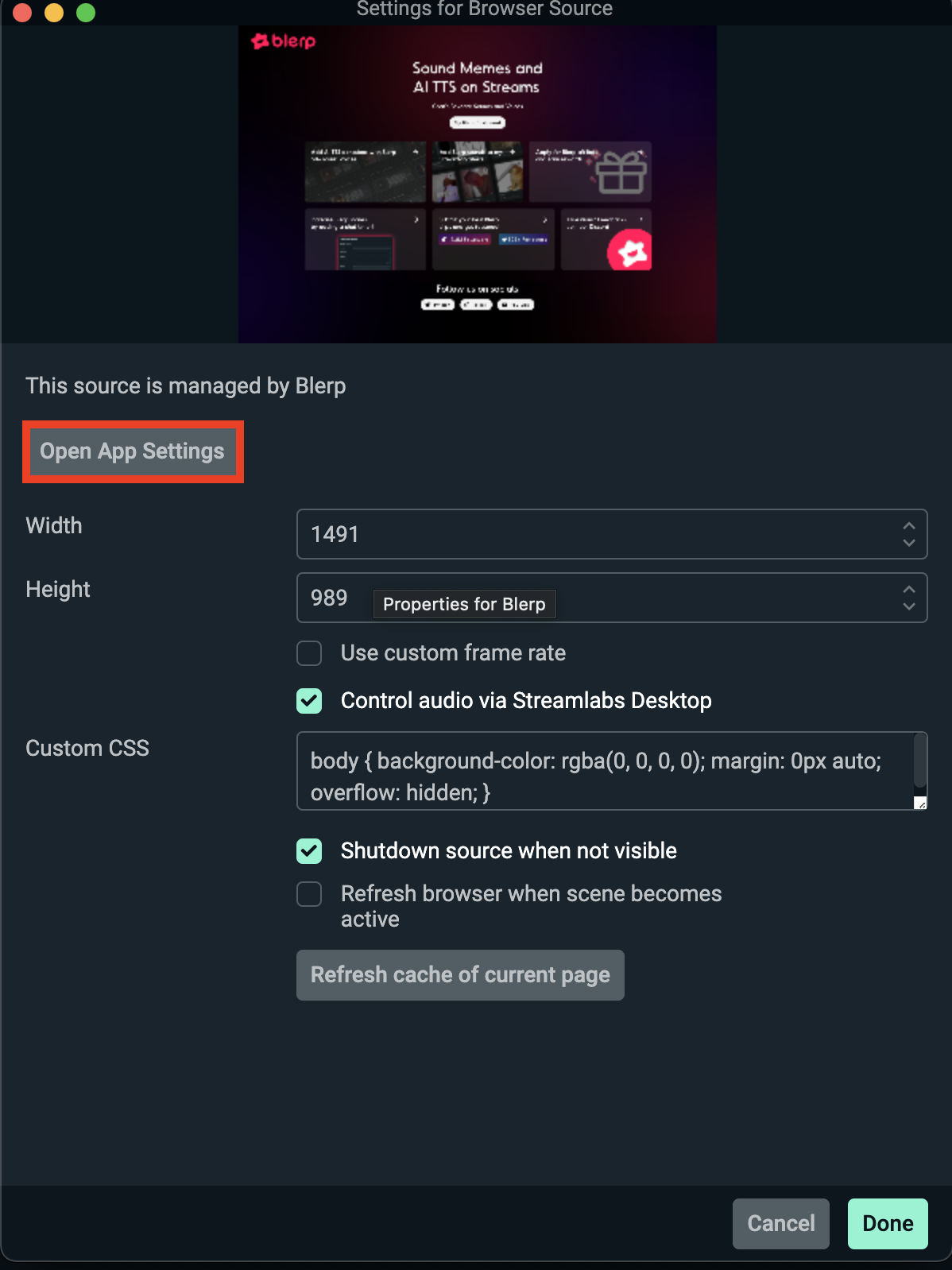Click the Height increment arrow
This screenshot has width=952, height=1270.
[x=909, y=589]
